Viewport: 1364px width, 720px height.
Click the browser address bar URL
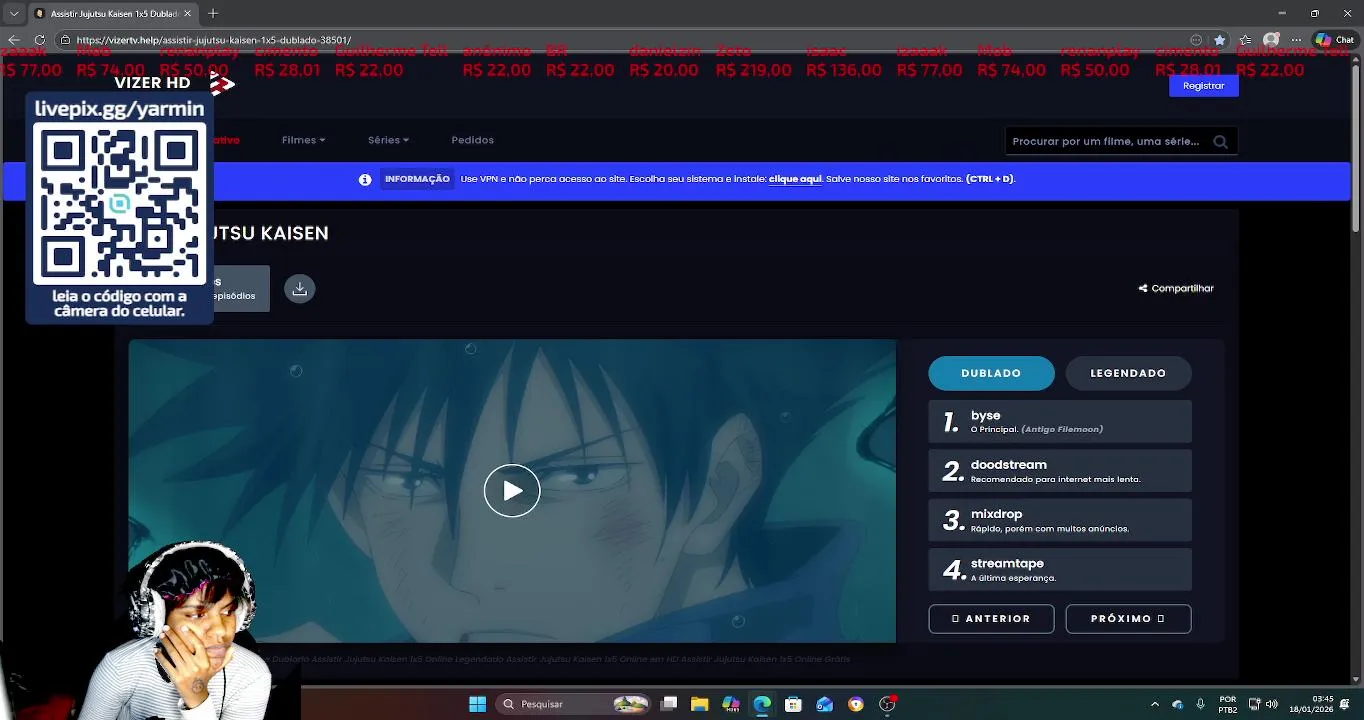pyautogui.click(x=214, y=40)
